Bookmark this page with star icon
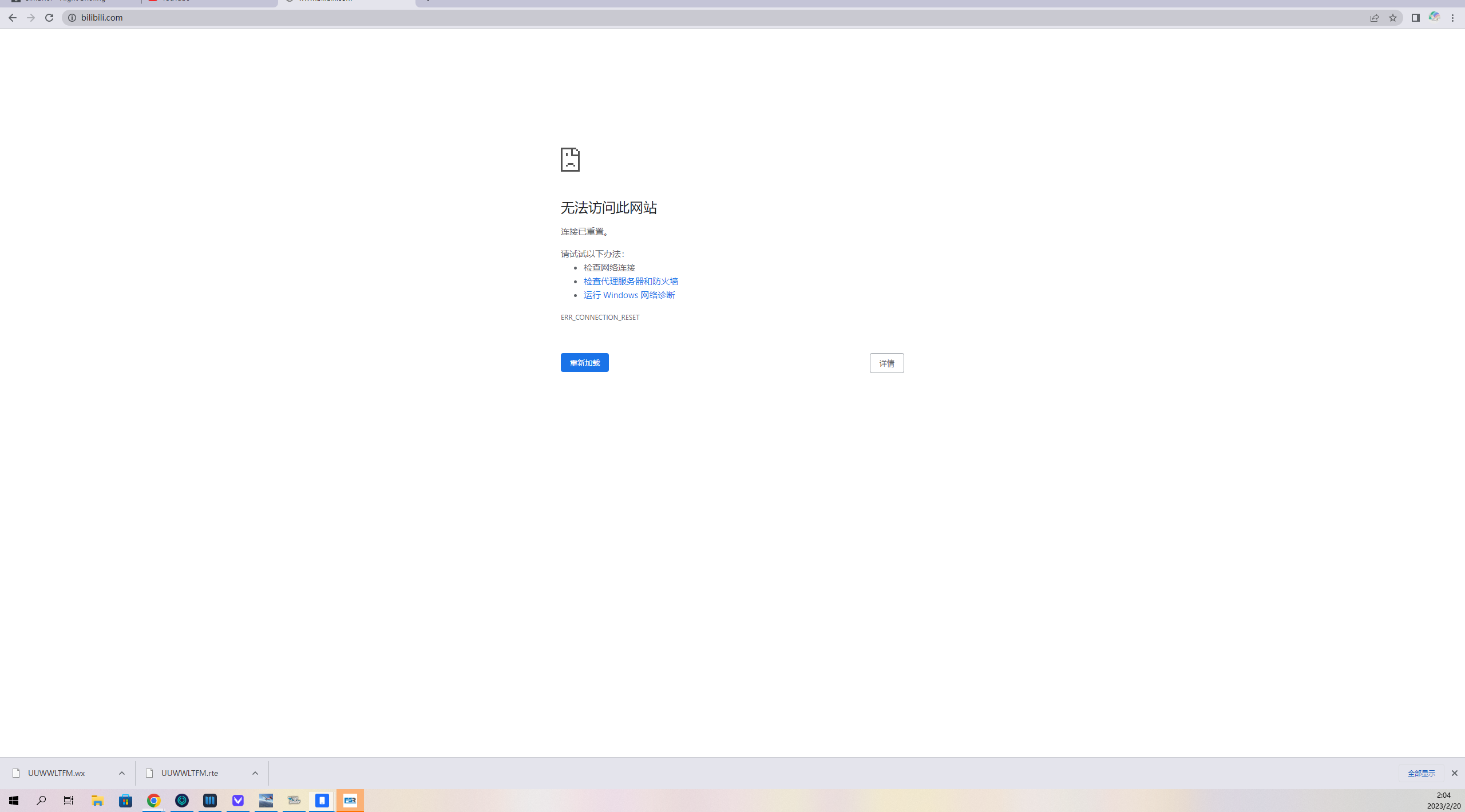 (1393, 18)
